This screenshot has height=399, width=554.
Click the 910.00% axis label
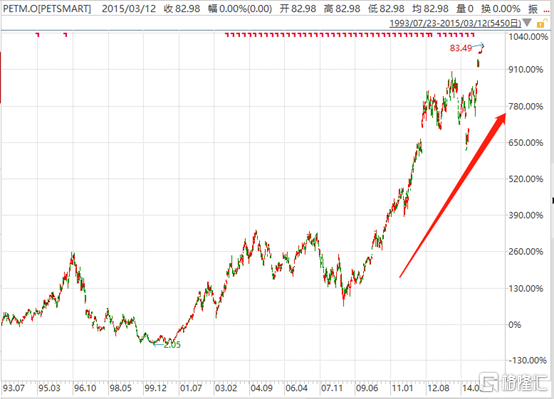click(526, 70)
